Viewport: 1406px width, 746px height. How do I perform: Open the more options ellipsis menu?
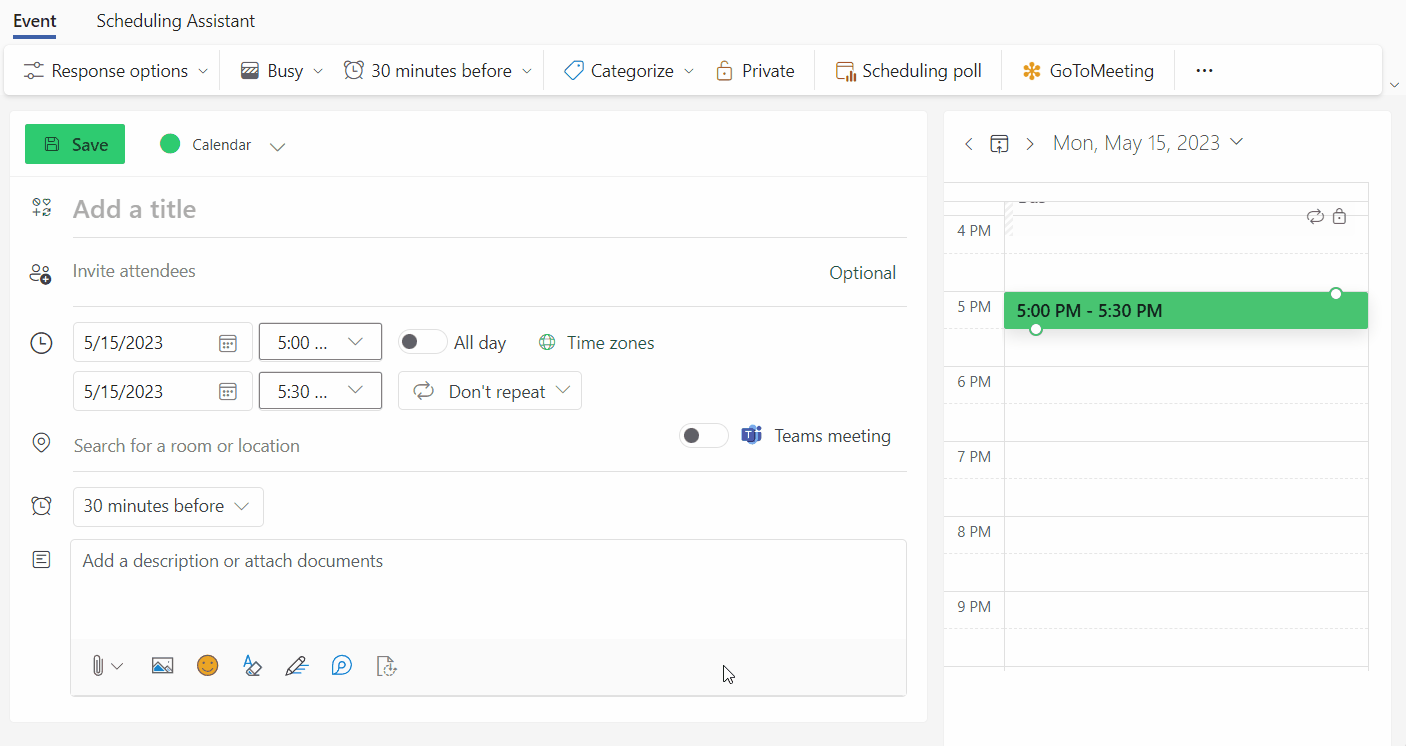tap(1204, 70)
